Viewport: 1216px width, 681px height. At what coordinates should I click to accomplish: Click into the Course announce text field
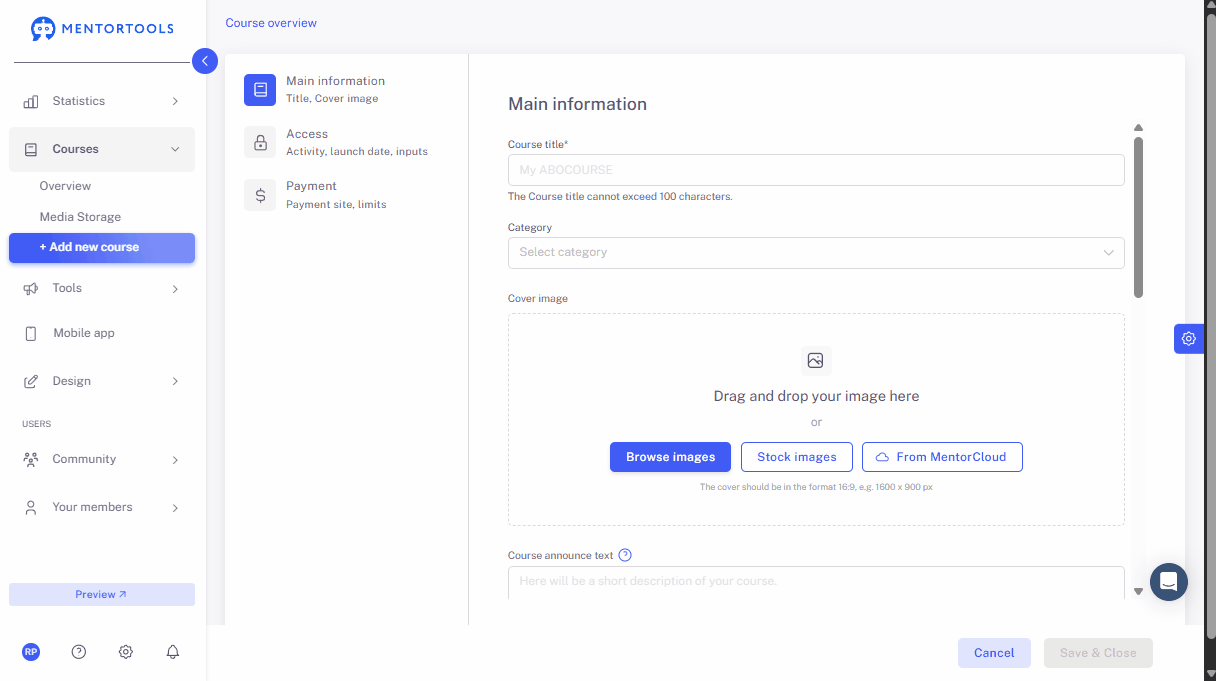coord(816,582)
